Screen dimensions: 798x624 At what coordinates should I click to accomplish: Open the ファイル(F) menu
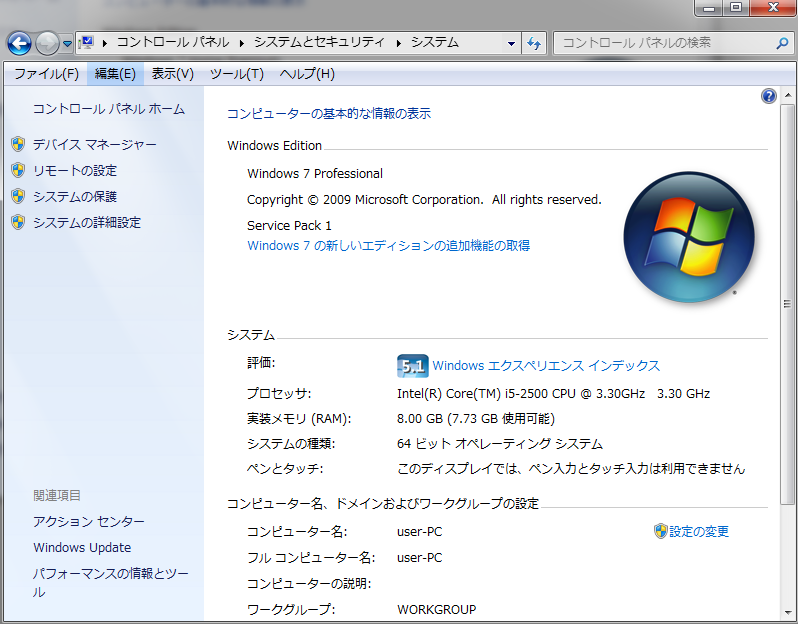coord(46,74)
